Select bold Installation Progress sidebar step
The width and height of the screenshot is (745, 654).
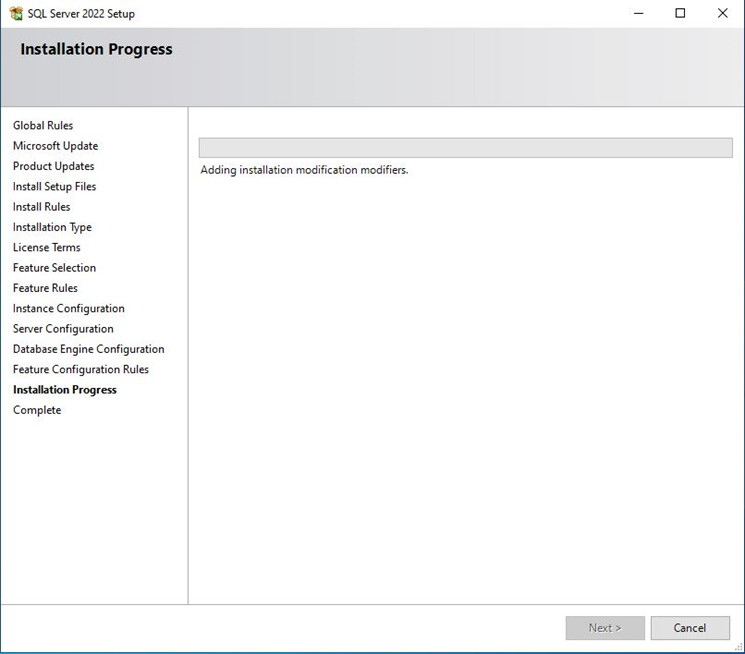[65, 390]
